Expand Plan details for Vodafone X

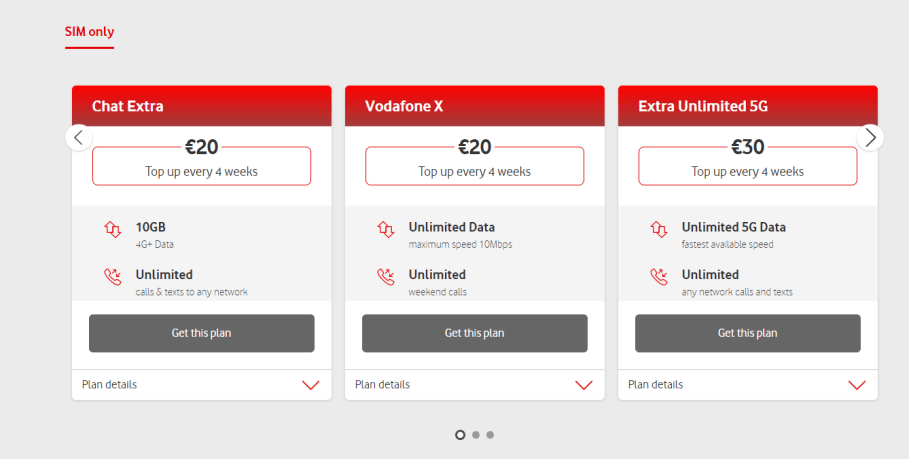475,385
